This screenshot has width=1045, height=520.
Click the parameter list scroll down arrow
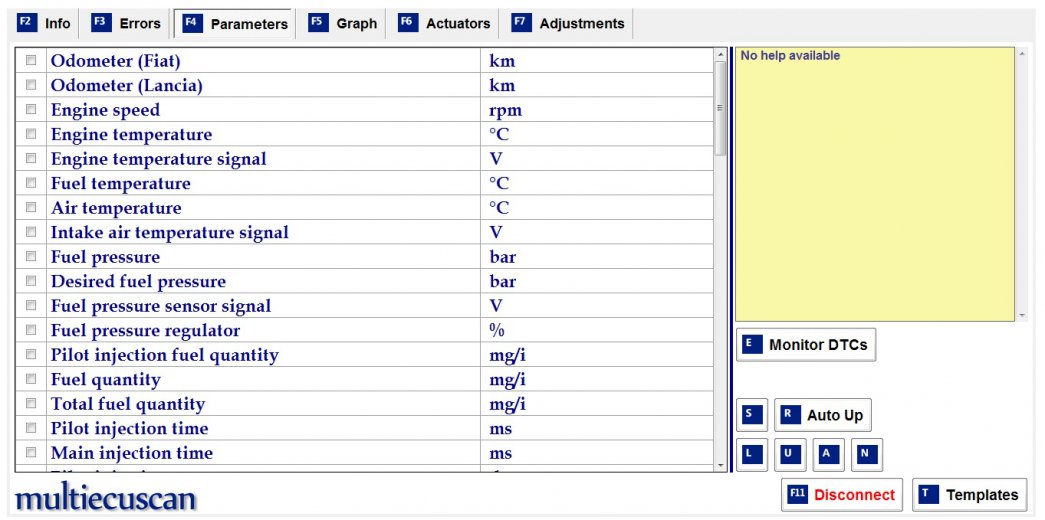pos(721,465)
